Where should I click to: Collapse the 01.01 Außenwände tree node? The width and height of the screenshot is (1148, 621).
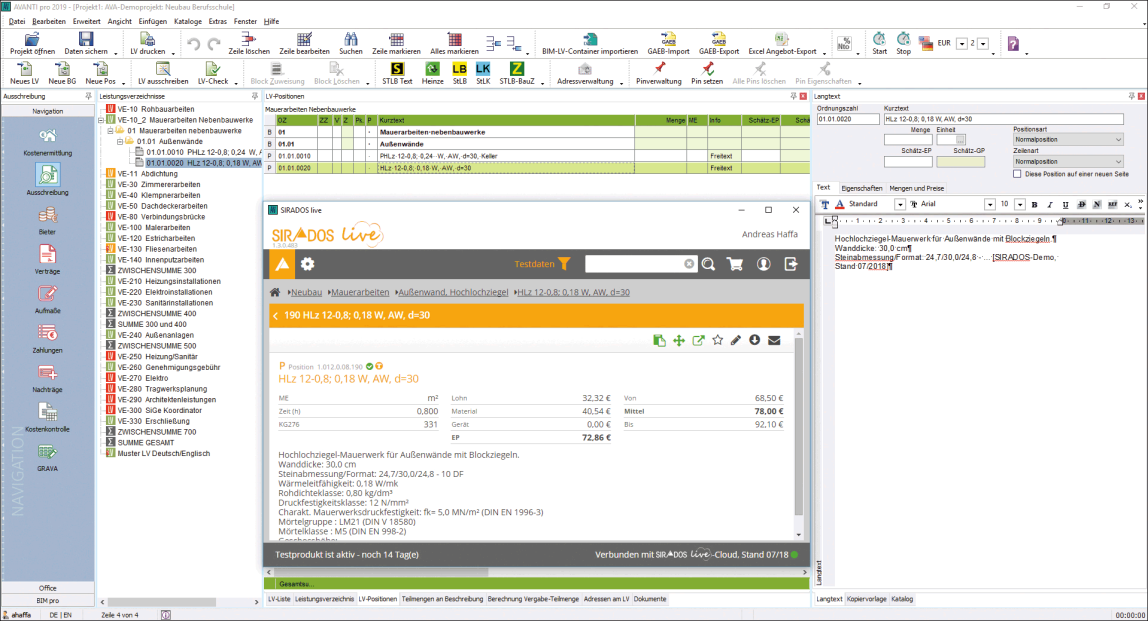[120, 142]
